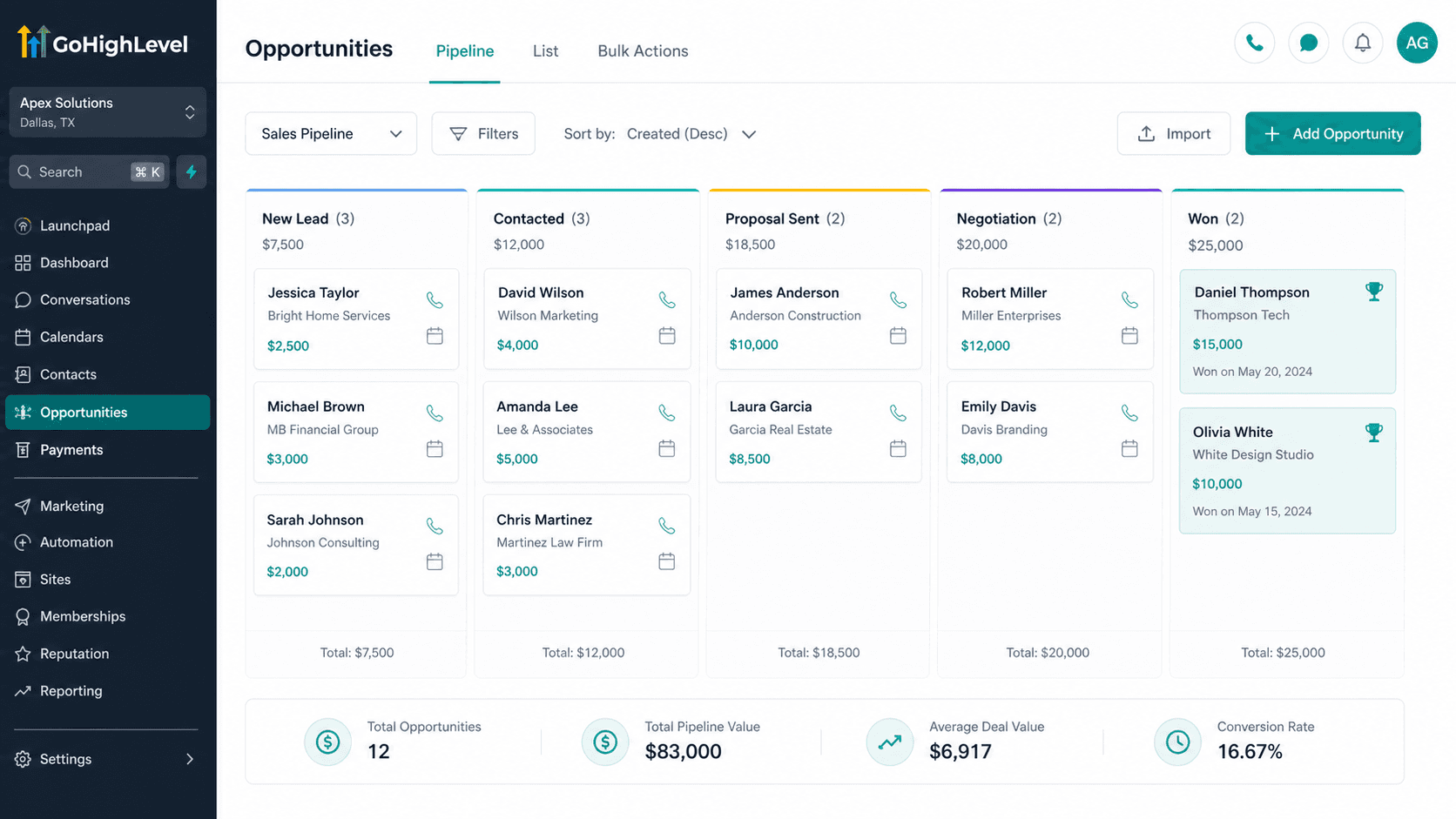Call Amanda Lee via phone icon
This screenshot has width=1456, height=819.
point(667,413)
